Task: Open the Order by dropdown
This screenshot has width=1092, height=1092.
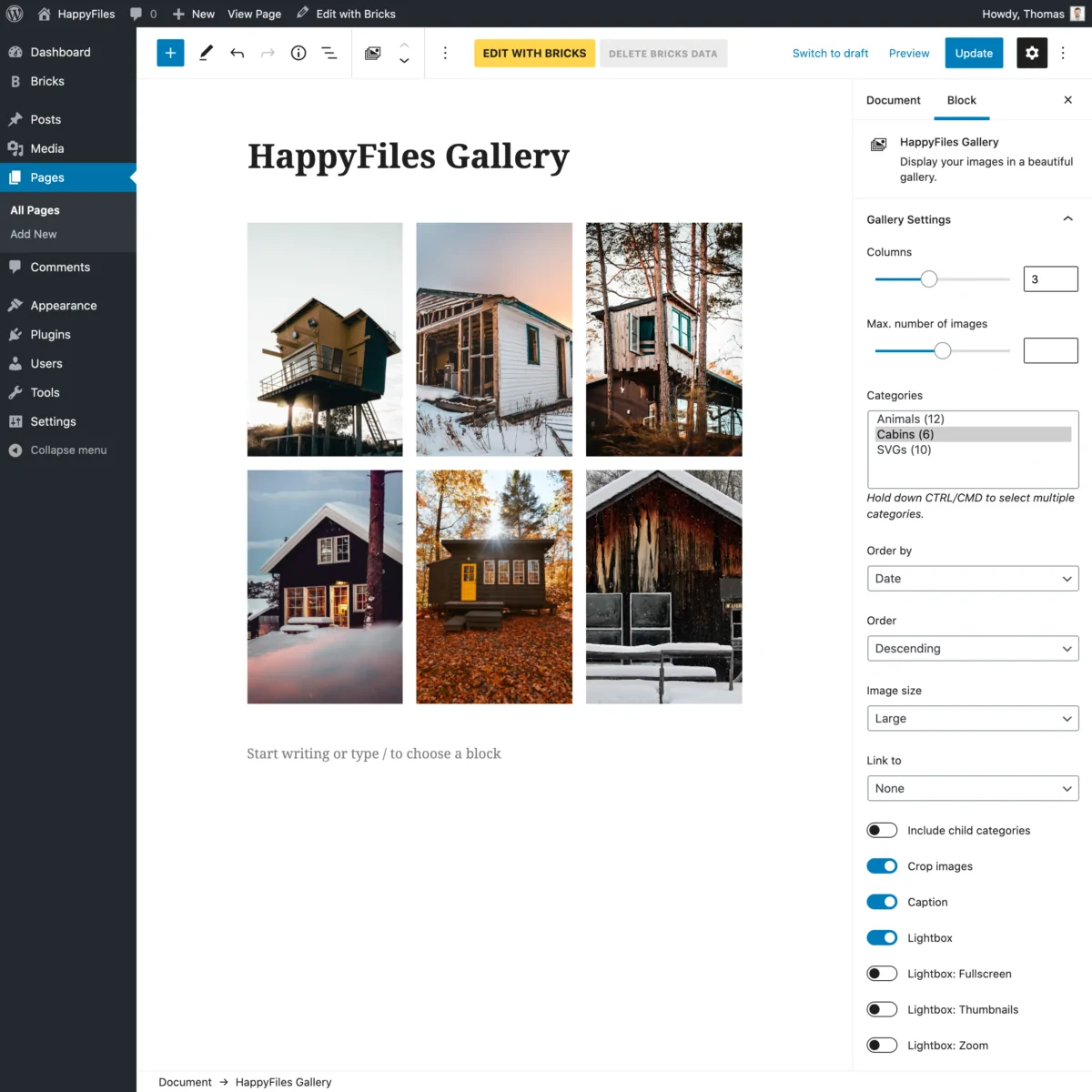Action: pyautogui.click(x=972, y=578)
